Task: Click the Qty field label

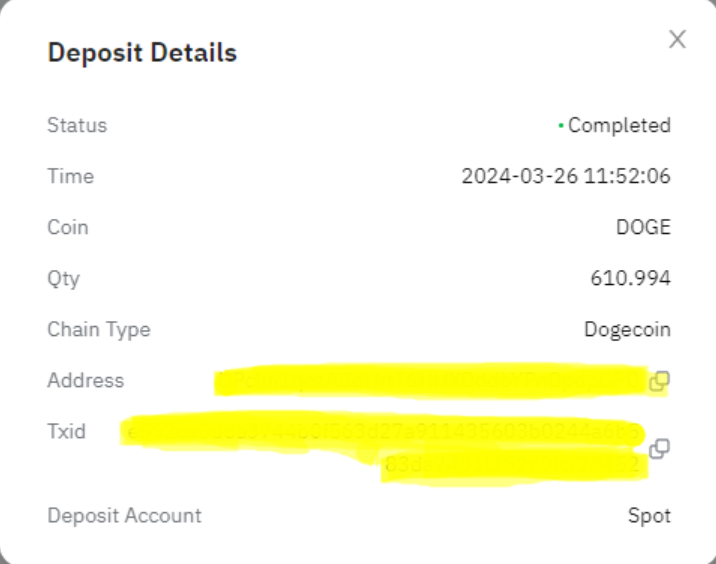Action: click(64, 278)
